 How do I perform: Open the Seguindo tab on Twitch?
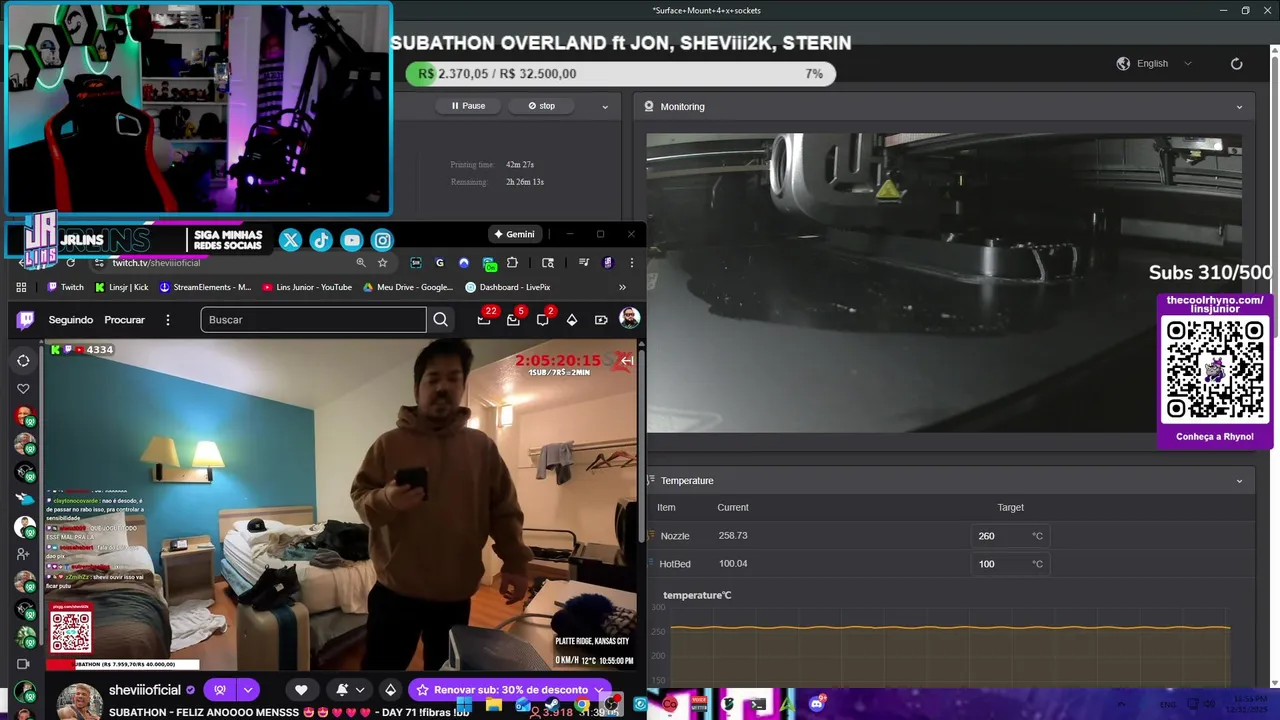tap(71, 320)
